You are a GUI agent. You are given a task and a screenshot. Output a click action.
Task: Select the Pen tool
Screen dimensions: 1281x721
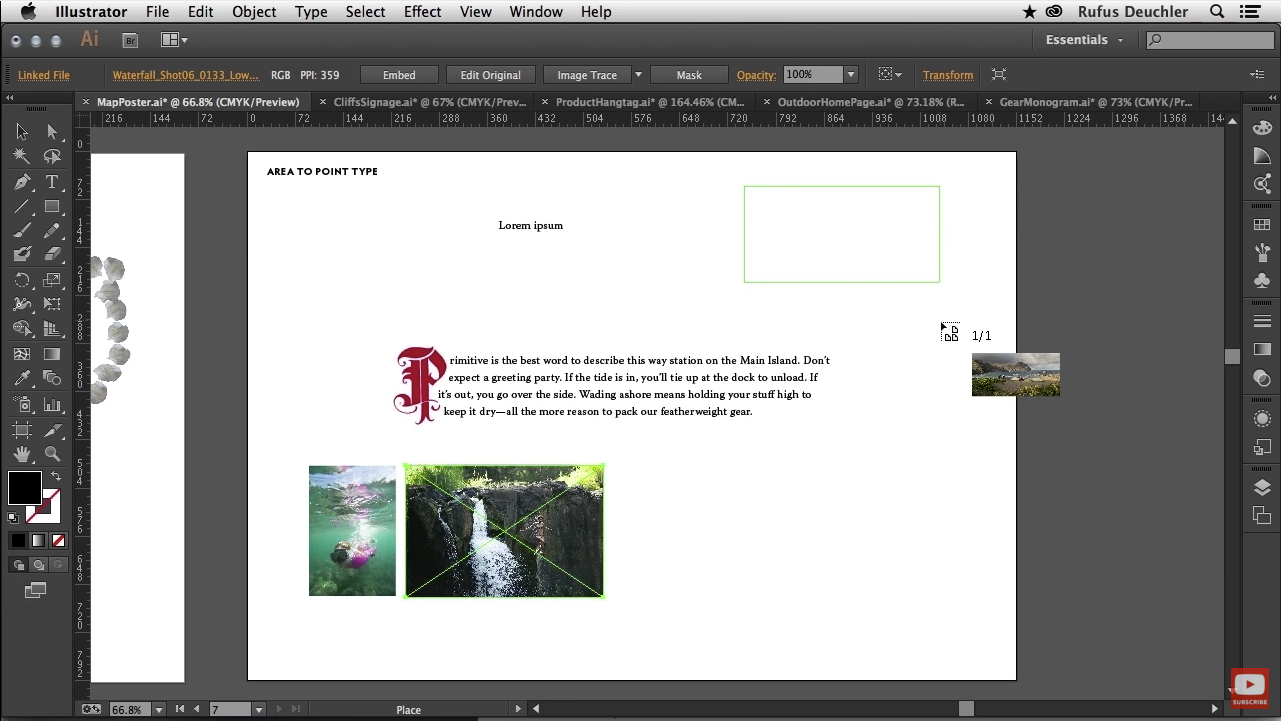click(22, 182)
